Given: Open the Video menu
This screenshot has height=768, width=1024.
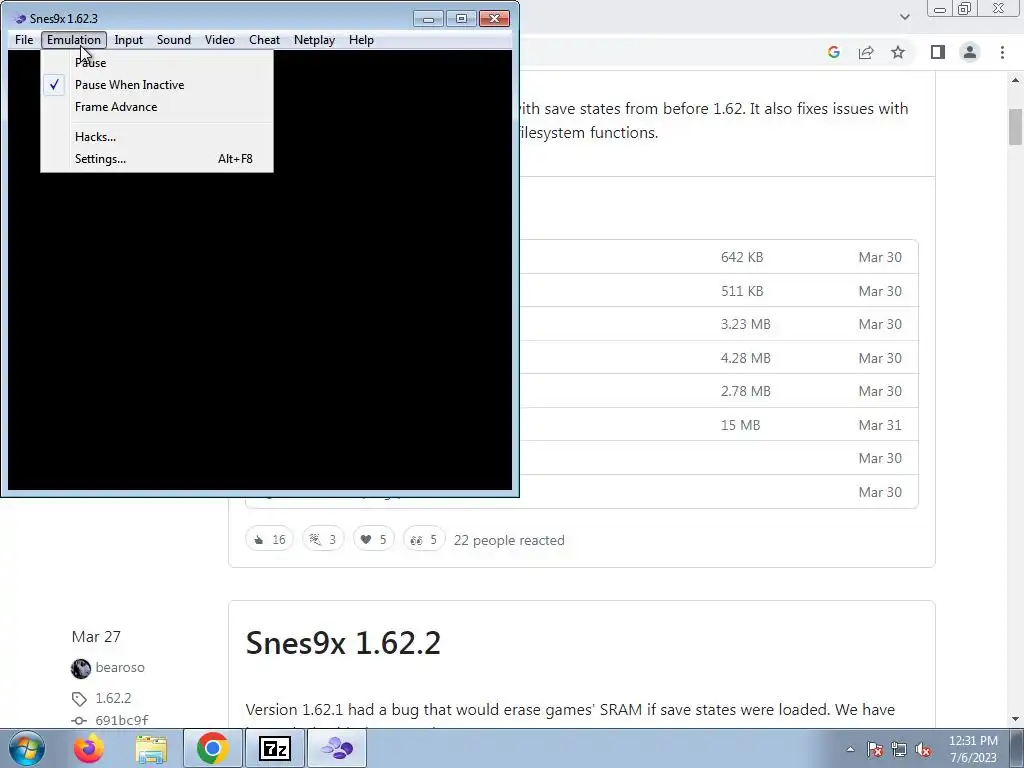Looking at the screenshot, I should pos(219,40).
